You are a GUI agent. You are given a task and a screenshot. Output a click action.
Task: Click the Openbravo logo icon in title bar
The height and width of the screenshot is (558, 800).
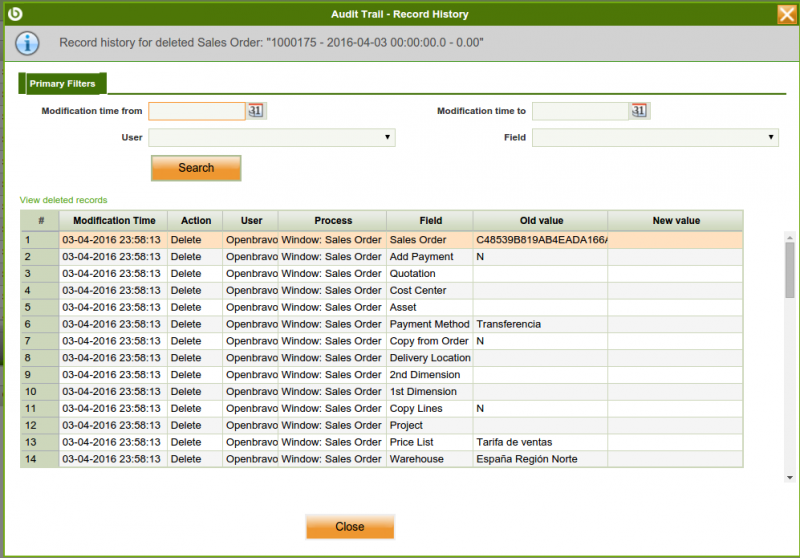click(14, 14)
